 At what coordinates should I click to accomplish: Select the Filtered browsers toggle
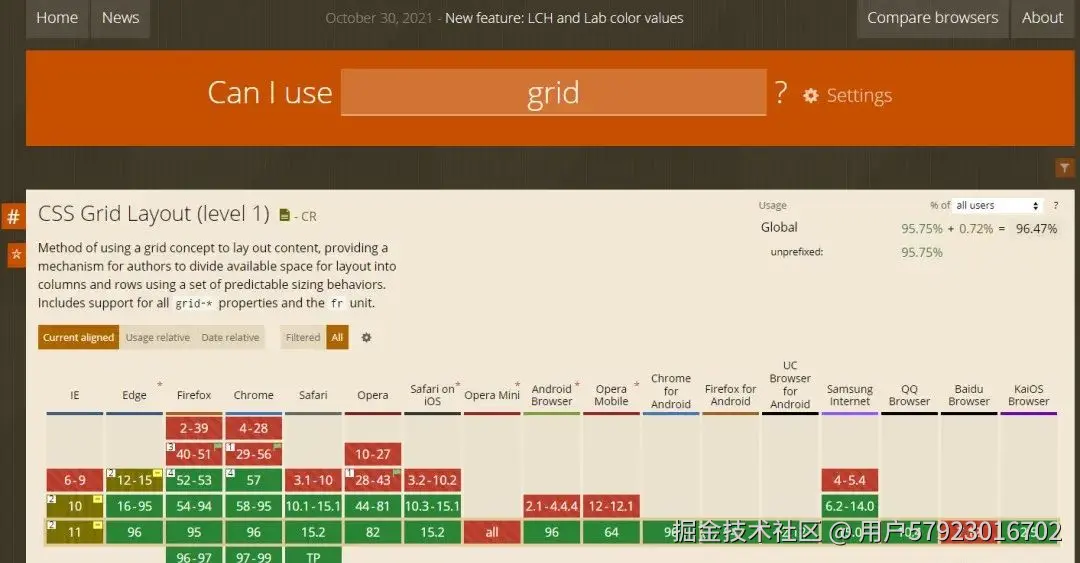303,337
